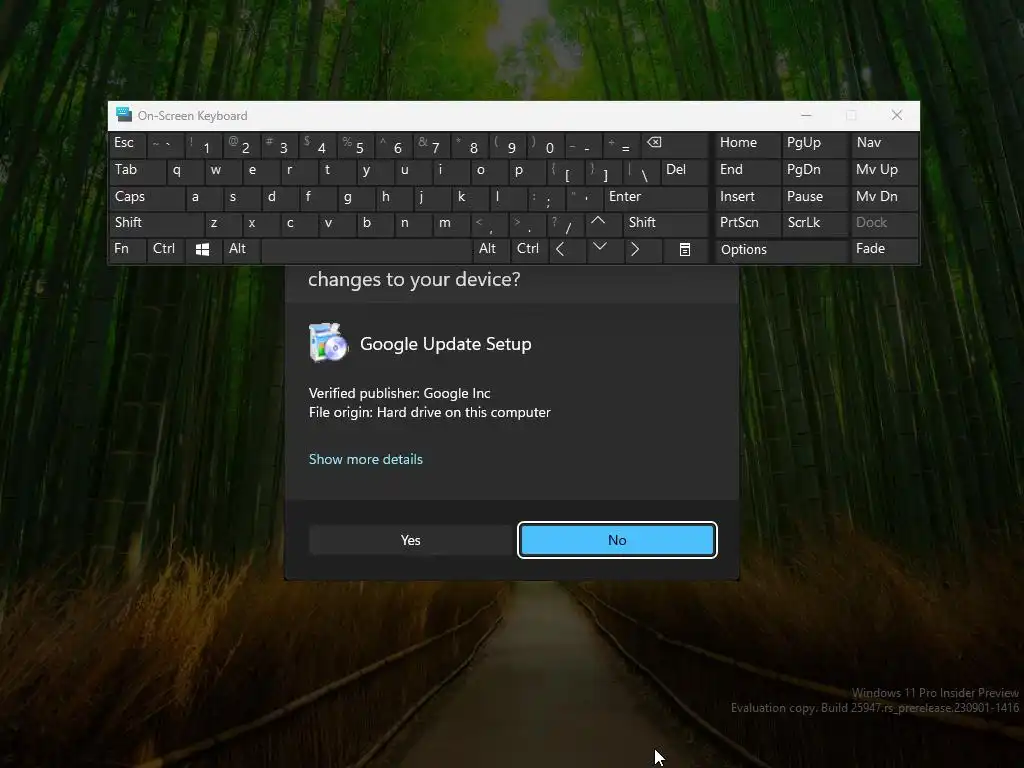The width and height of the screenshot is (1024, 768).
Task: Click the number 1 key
Action: tap(203, 145)
